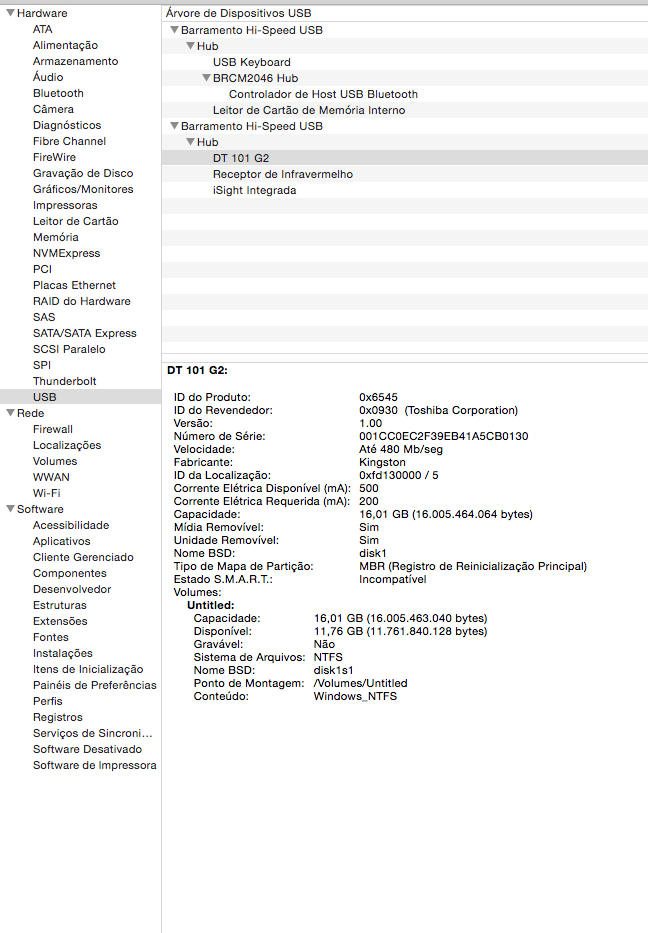Select DT 101 G2 device row
Image resolution: width=648 pixels, height=933 pixels.
tap(405, 158)
